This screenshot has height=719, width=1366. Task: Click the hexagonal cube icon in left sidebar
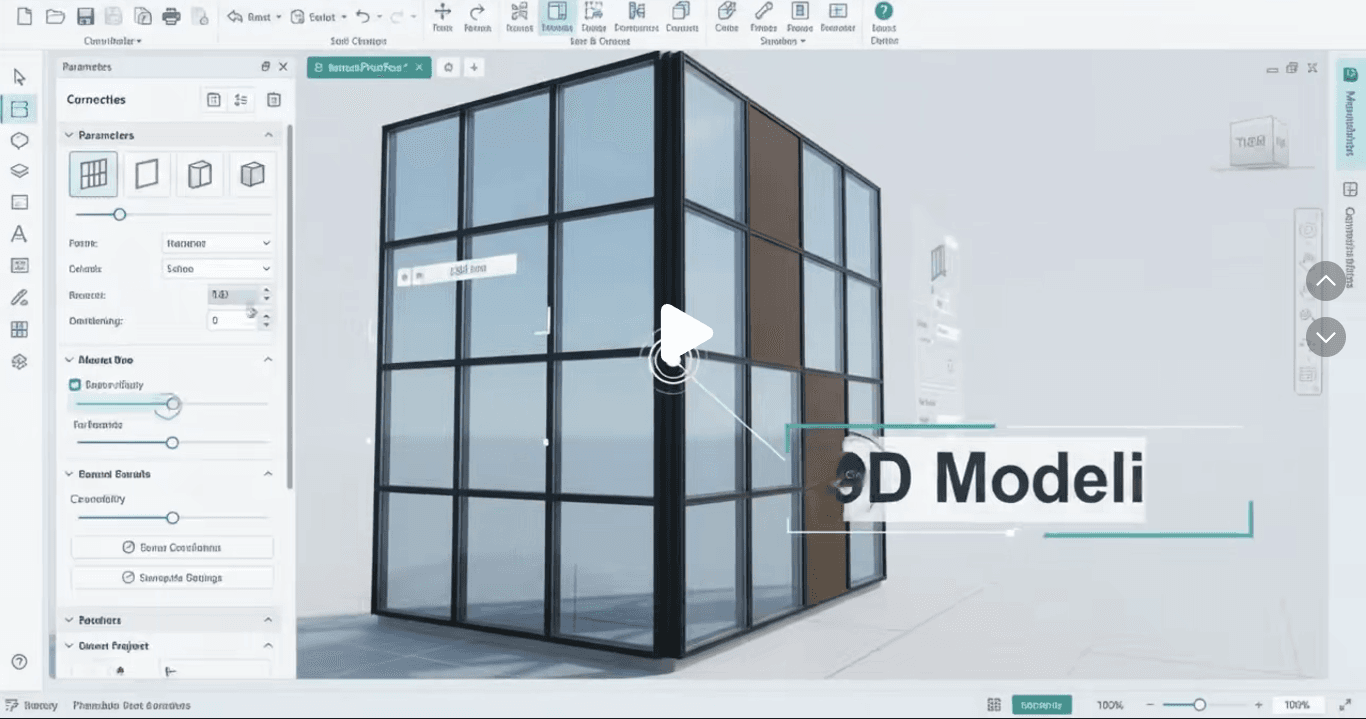pyautogui.click(x=19, y=361)
